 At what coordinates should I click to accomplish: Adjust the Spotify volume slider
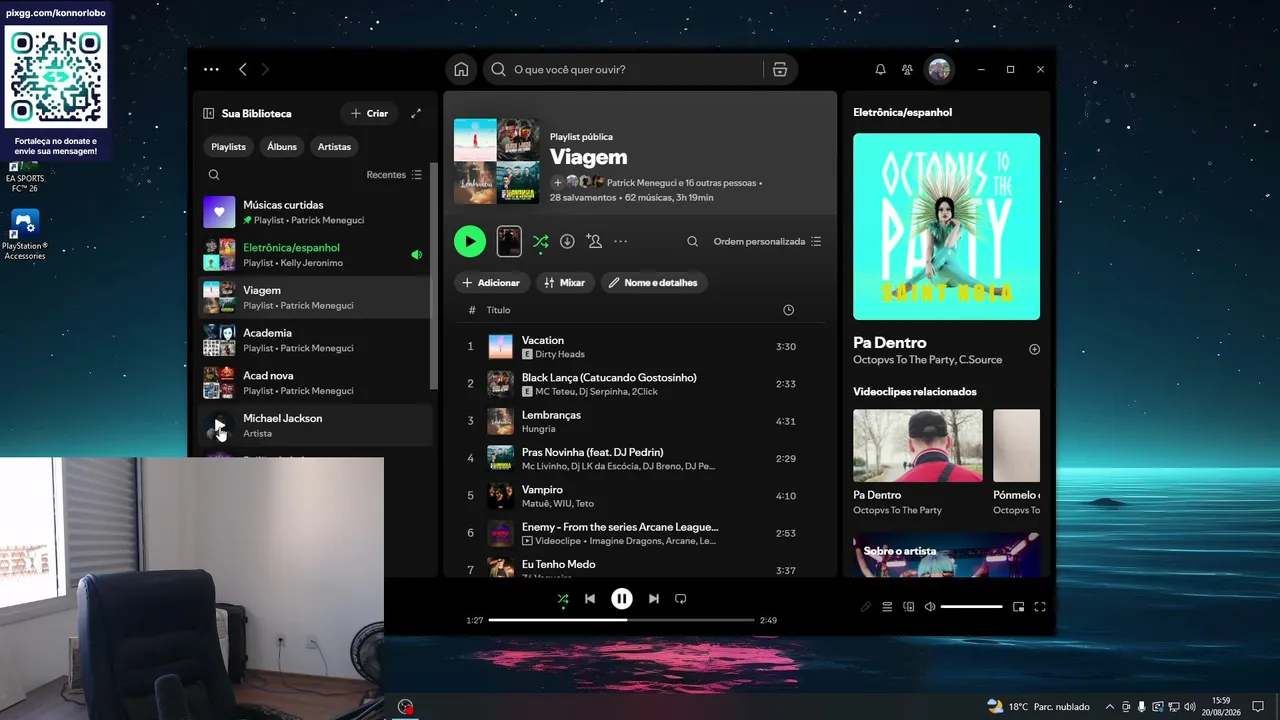click(971, 607)
